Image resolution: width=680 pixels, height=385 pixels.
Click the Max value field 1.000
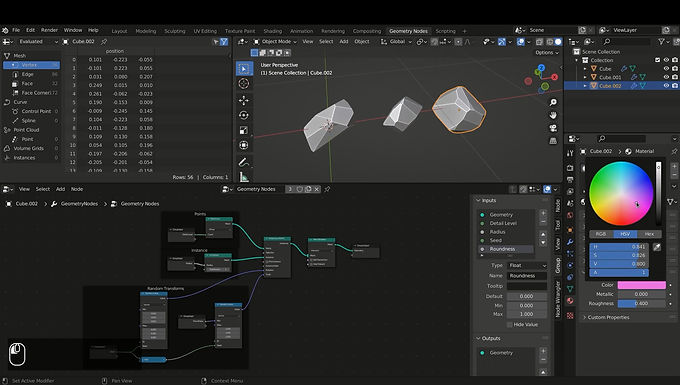click(527, 314)
